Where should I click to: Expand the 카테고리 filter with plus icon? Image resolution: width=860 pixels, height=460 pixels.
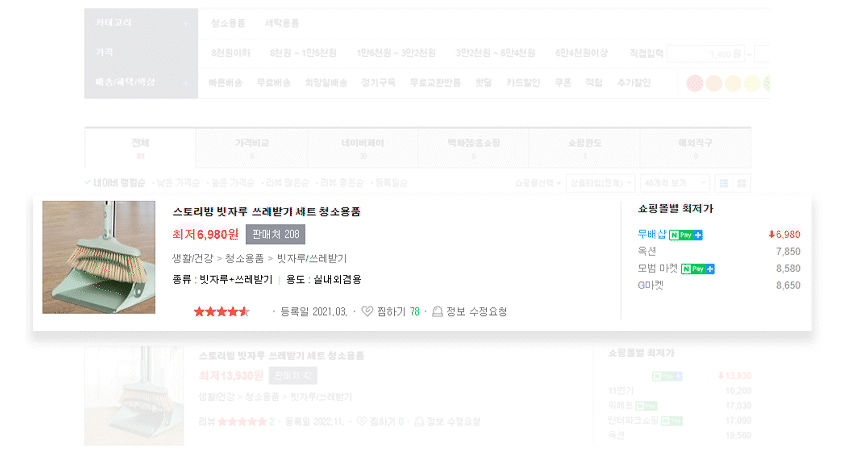point(185,23)
